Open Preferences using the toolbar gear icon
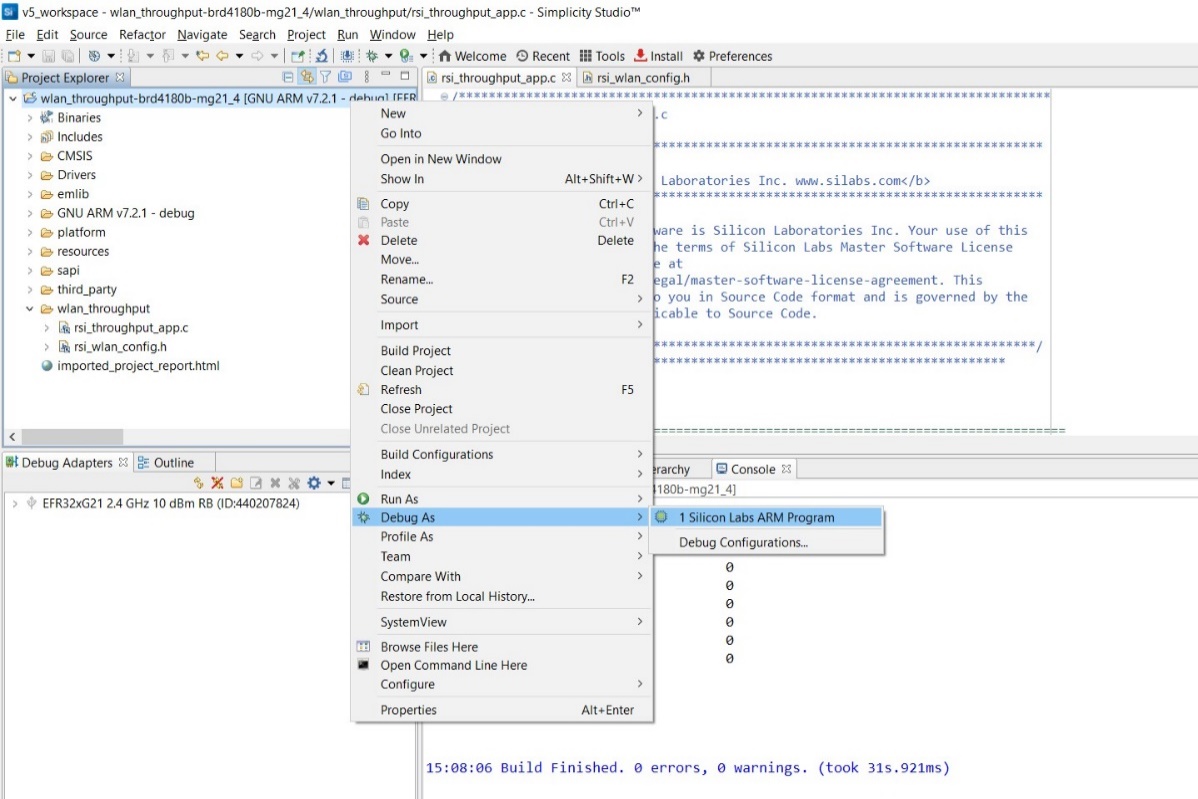 tap(731, 56)
